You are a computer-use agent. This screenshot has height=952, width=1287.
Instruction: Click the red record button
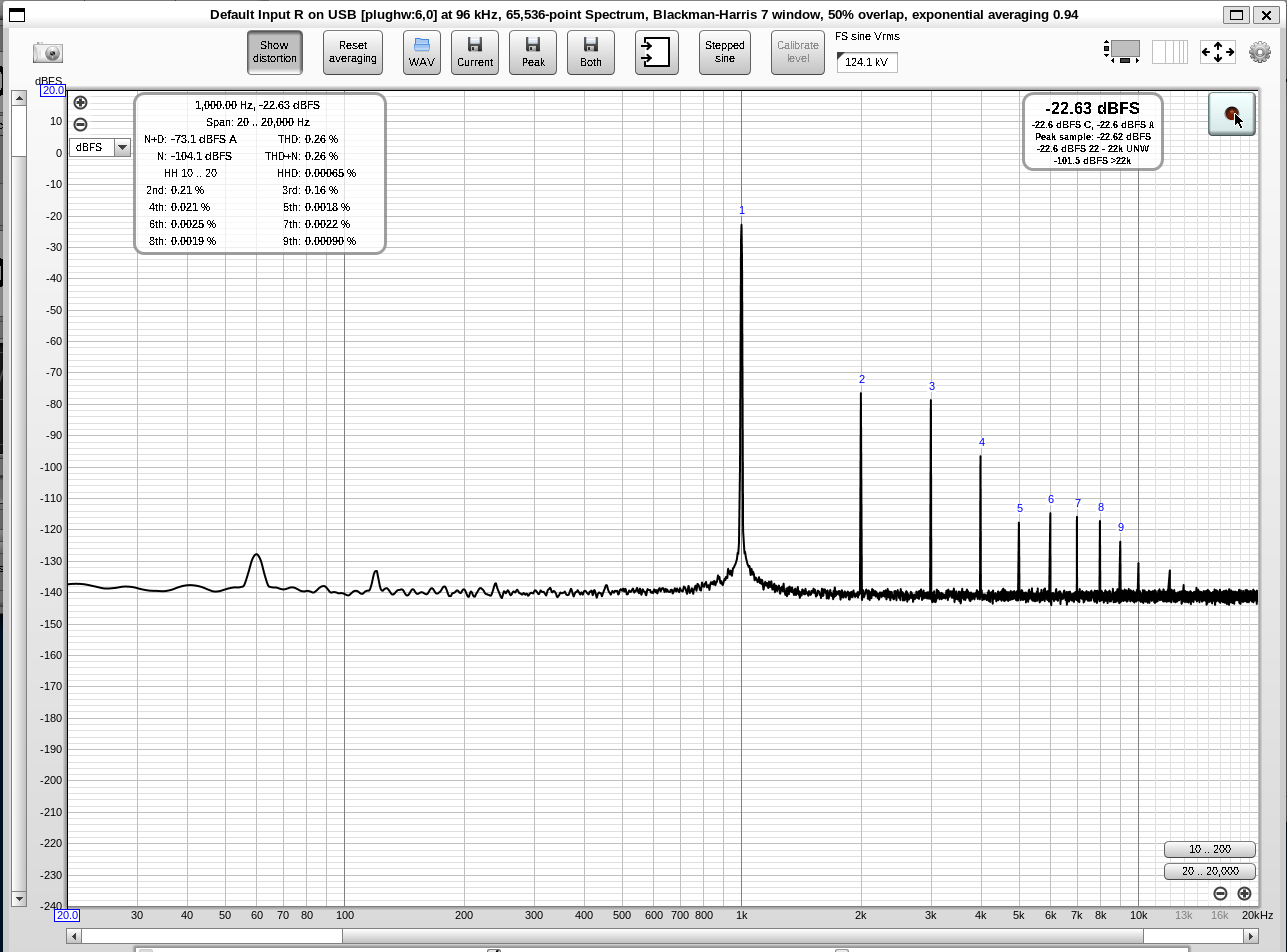[x=1231, y=113]
